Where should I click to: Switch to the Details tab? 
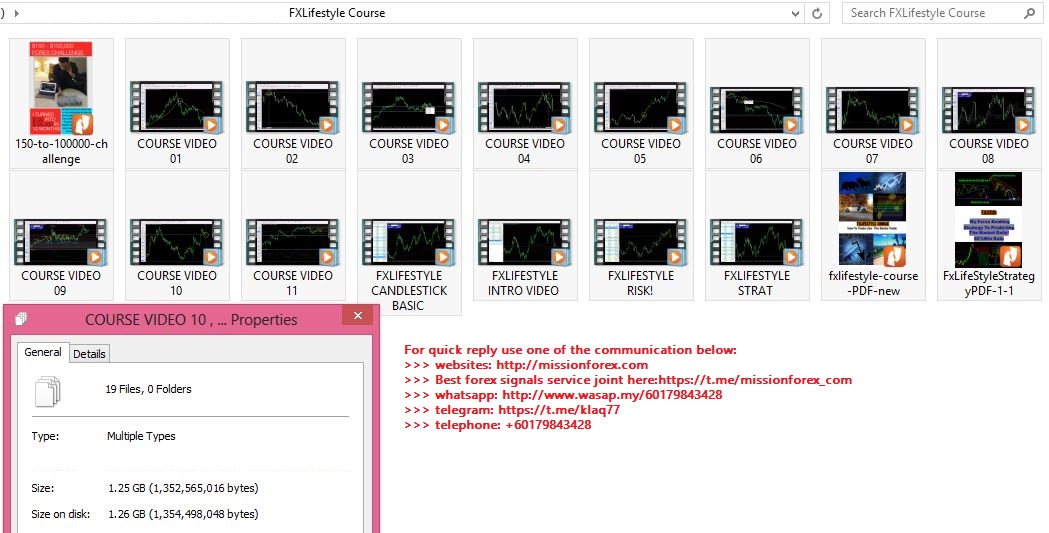tap(89, 354)
